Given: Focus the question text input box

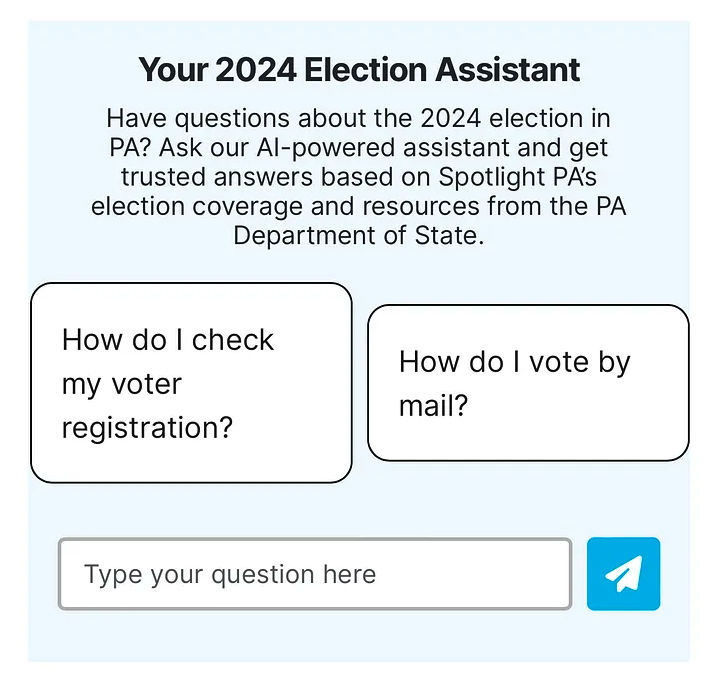Looking at the screenshot, I should 314,574.
